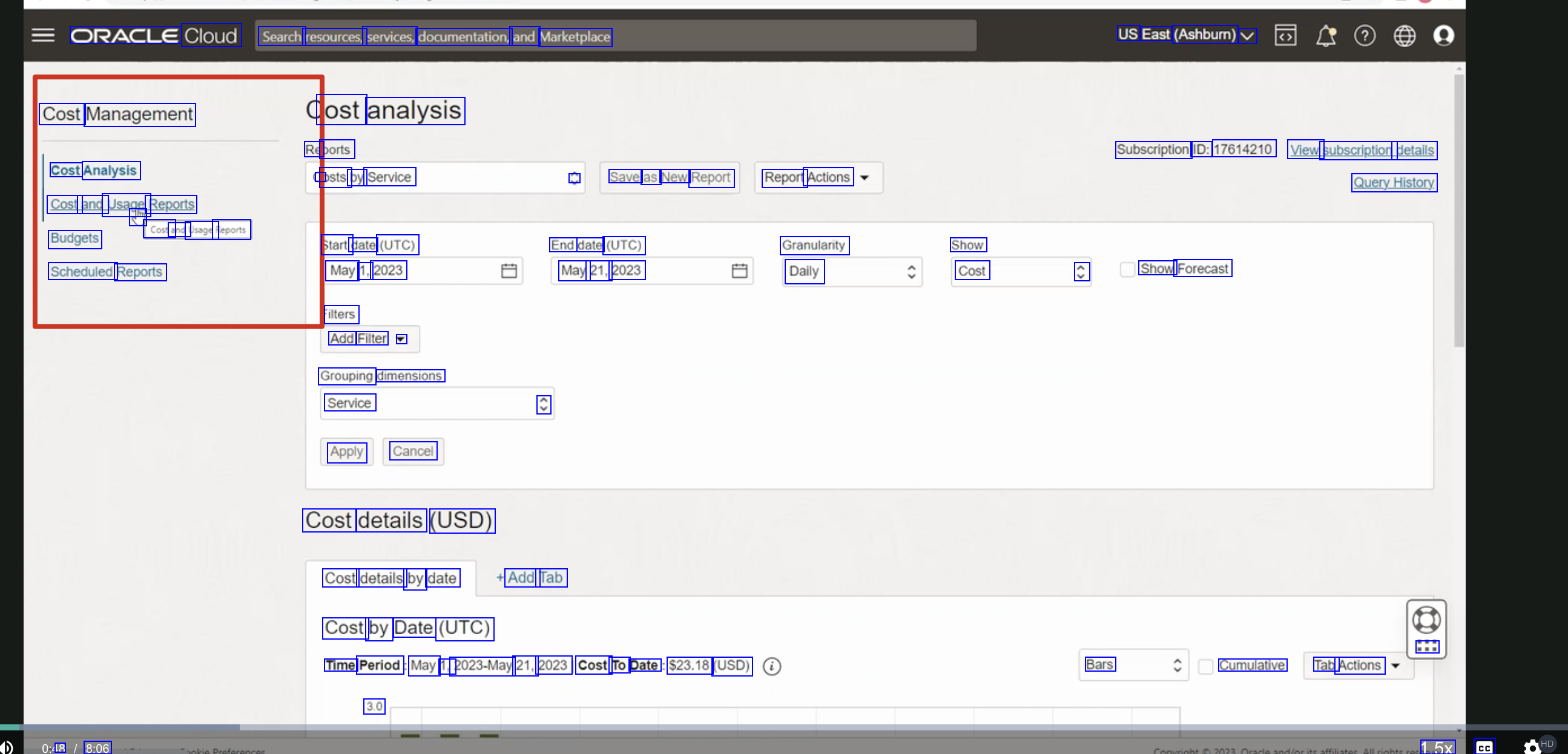Open the help question mark icon
This screenshot has width=1568, height=754.
pyautogui.click(x=1364, y=36)
